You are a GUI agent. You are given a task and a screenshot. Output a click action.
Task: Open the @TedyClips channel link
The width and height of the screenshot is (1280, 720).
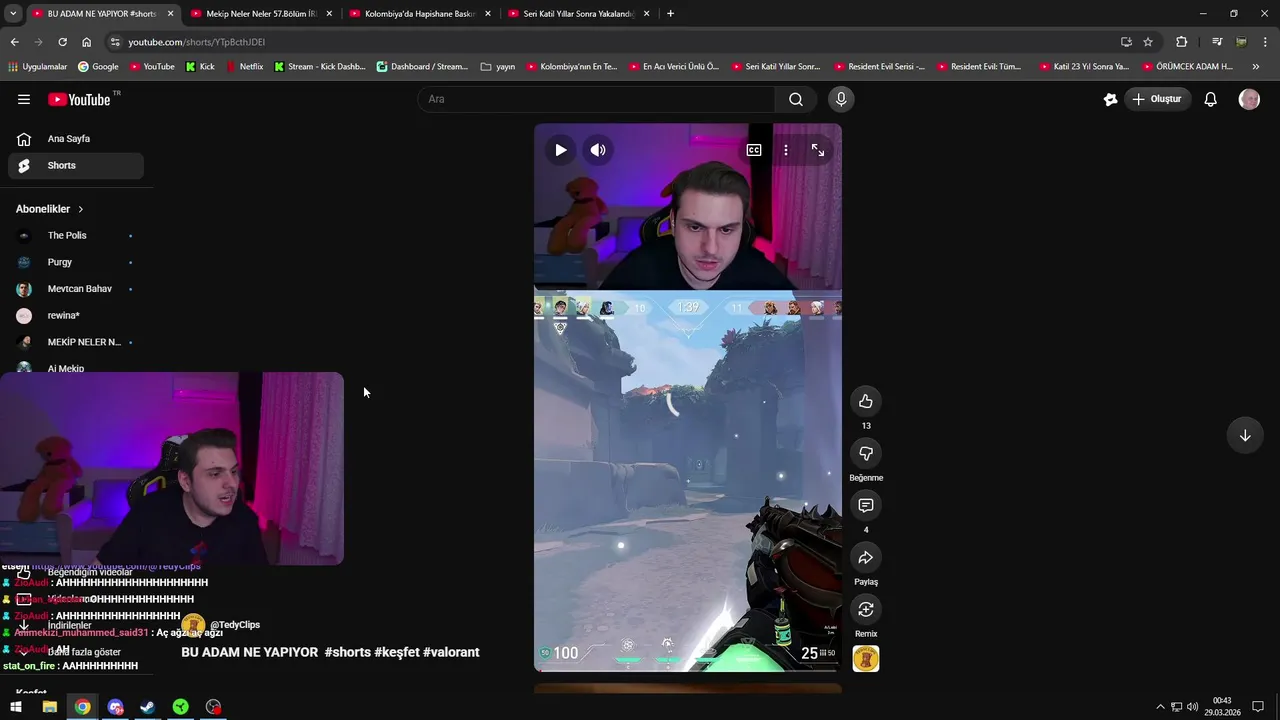tap(234, 625)
